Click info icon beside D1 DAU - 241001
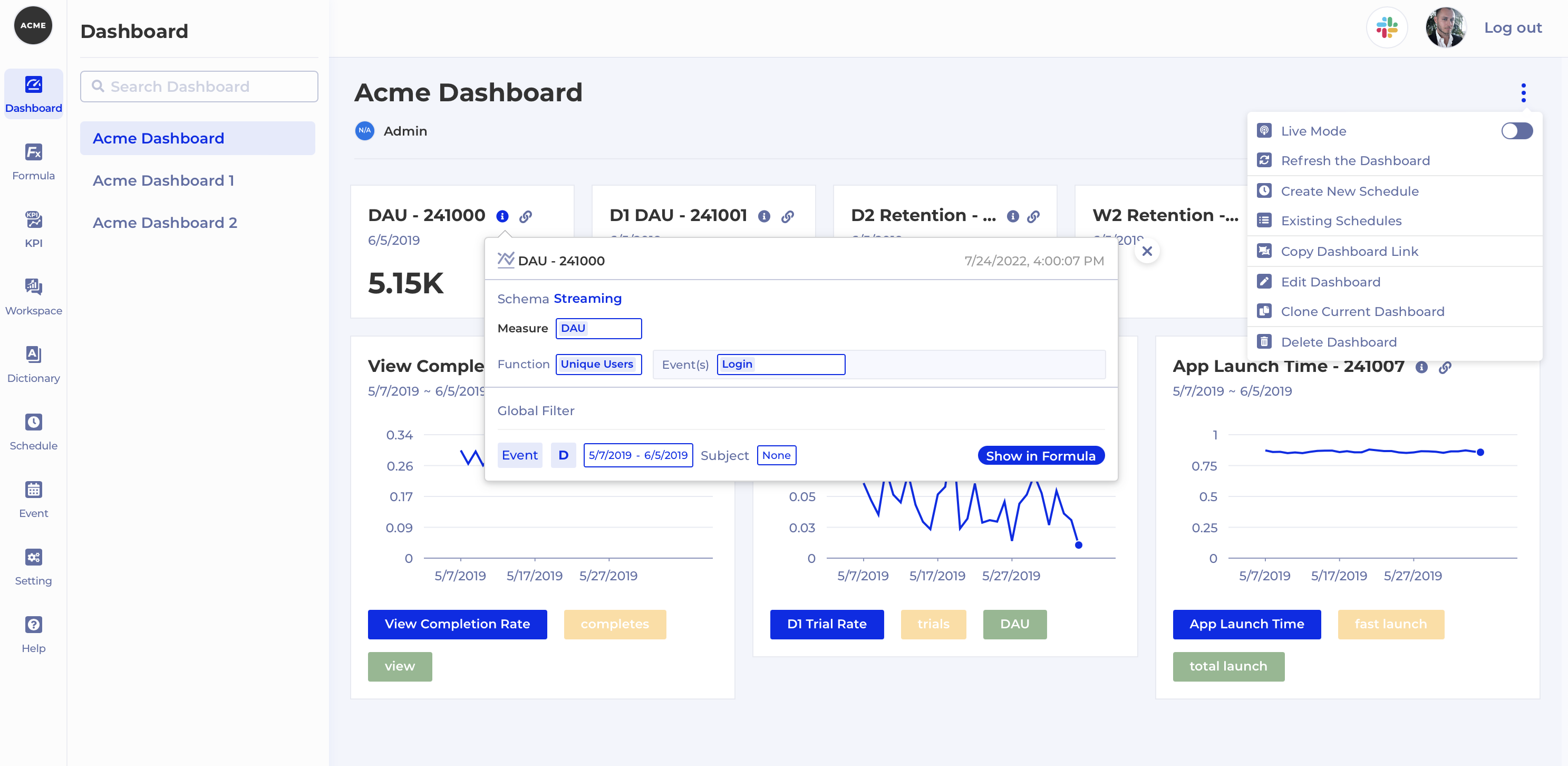 point(764,216)
